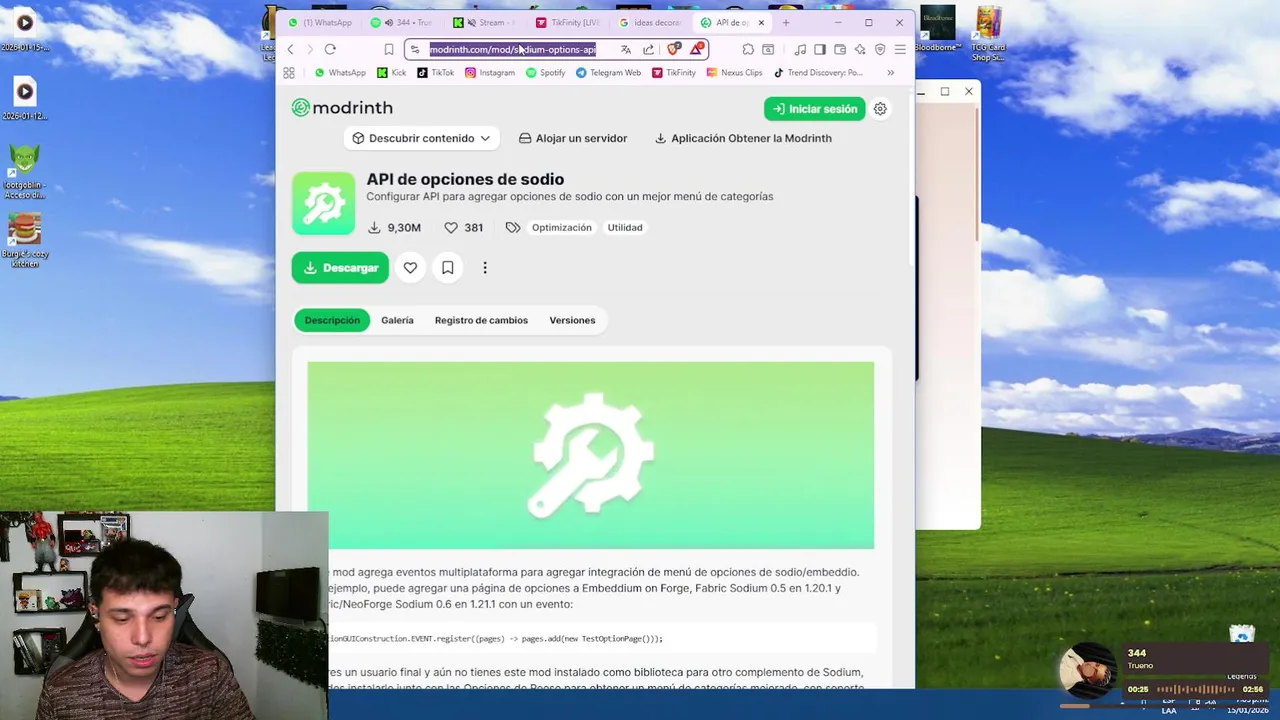Switch to the (1) WhatsApp browser tab

pyautogui.click(x=320, y=22)
